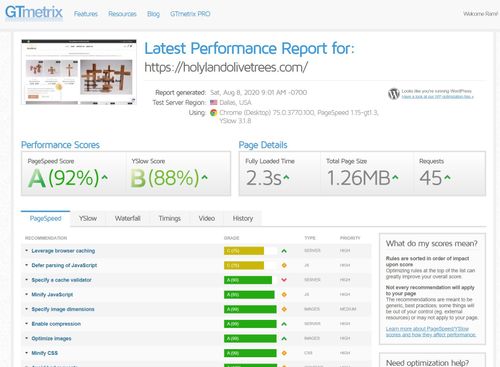Click the report date Sat, Aug 8, 2020
Screen dimensions: 500x367
pyautogui.click(x=259, y=93)
